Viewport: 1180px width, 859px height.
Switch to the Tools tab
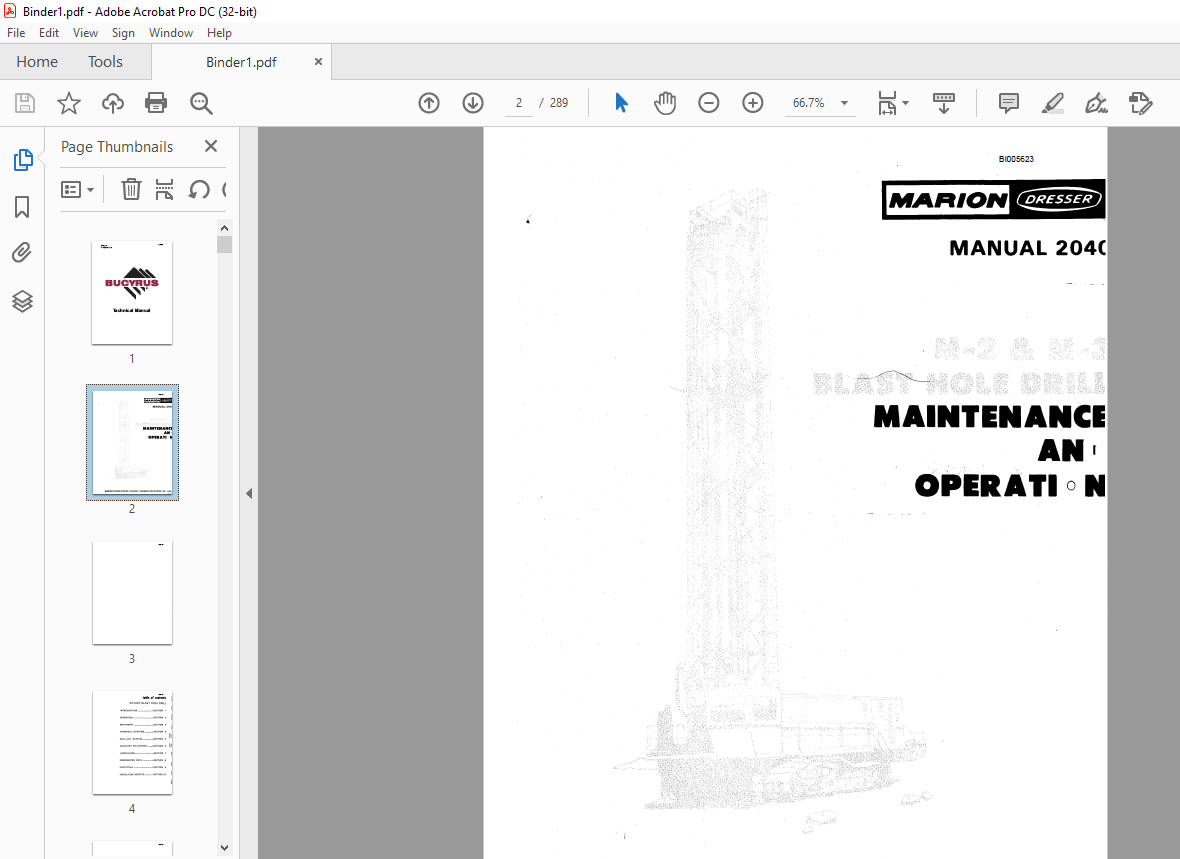105,62
